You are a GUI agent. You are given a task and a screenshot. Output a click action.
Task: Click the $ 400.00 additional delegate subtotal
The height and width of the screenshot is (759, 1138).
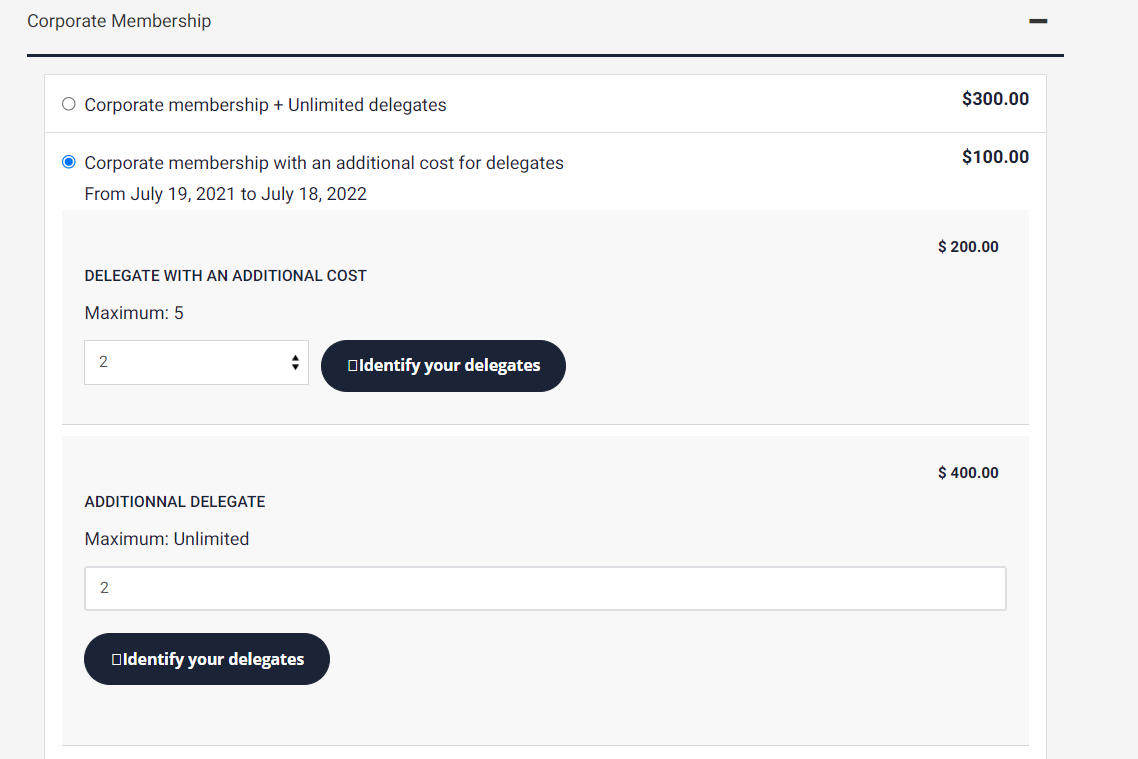(x=968, y=473)
